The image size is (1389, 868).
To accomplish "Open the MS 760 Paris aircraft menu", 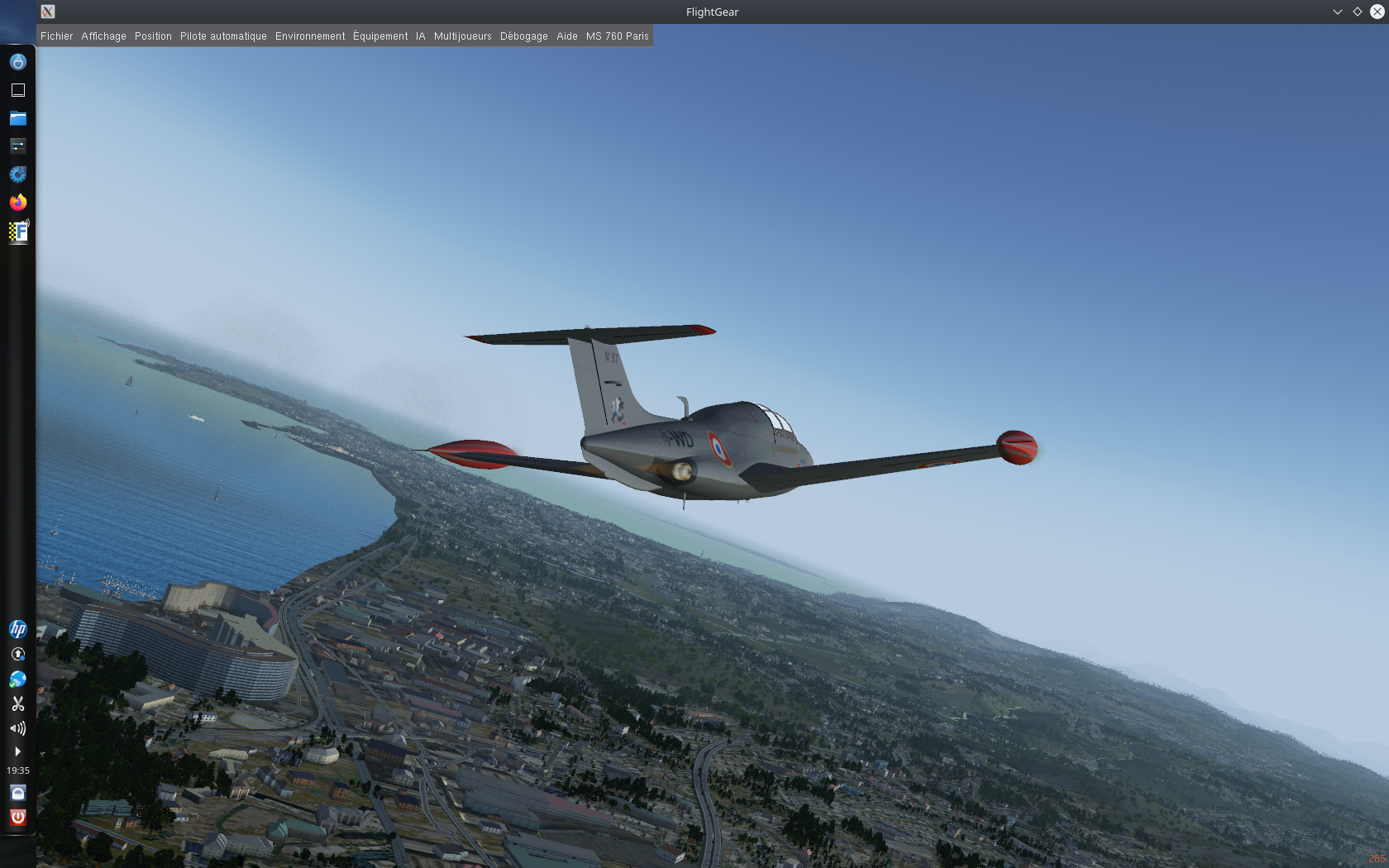I will click(618, 36).
